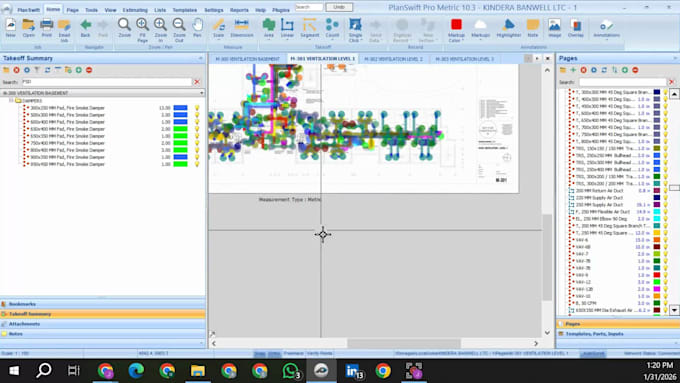Select the Linear takeoff tool
The image size is (680, 383).
point(287,25)
